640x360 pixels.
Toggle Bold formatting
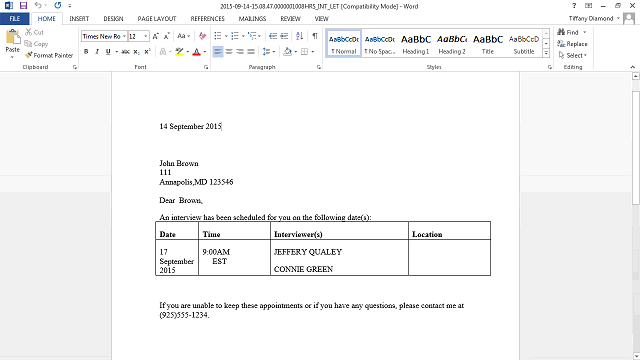86,52
